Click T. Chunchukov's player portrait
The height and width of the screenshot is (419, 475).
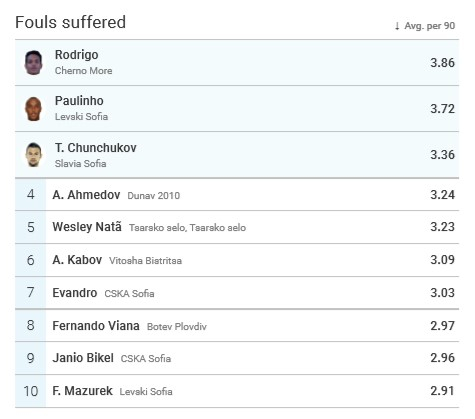[33, 155]
